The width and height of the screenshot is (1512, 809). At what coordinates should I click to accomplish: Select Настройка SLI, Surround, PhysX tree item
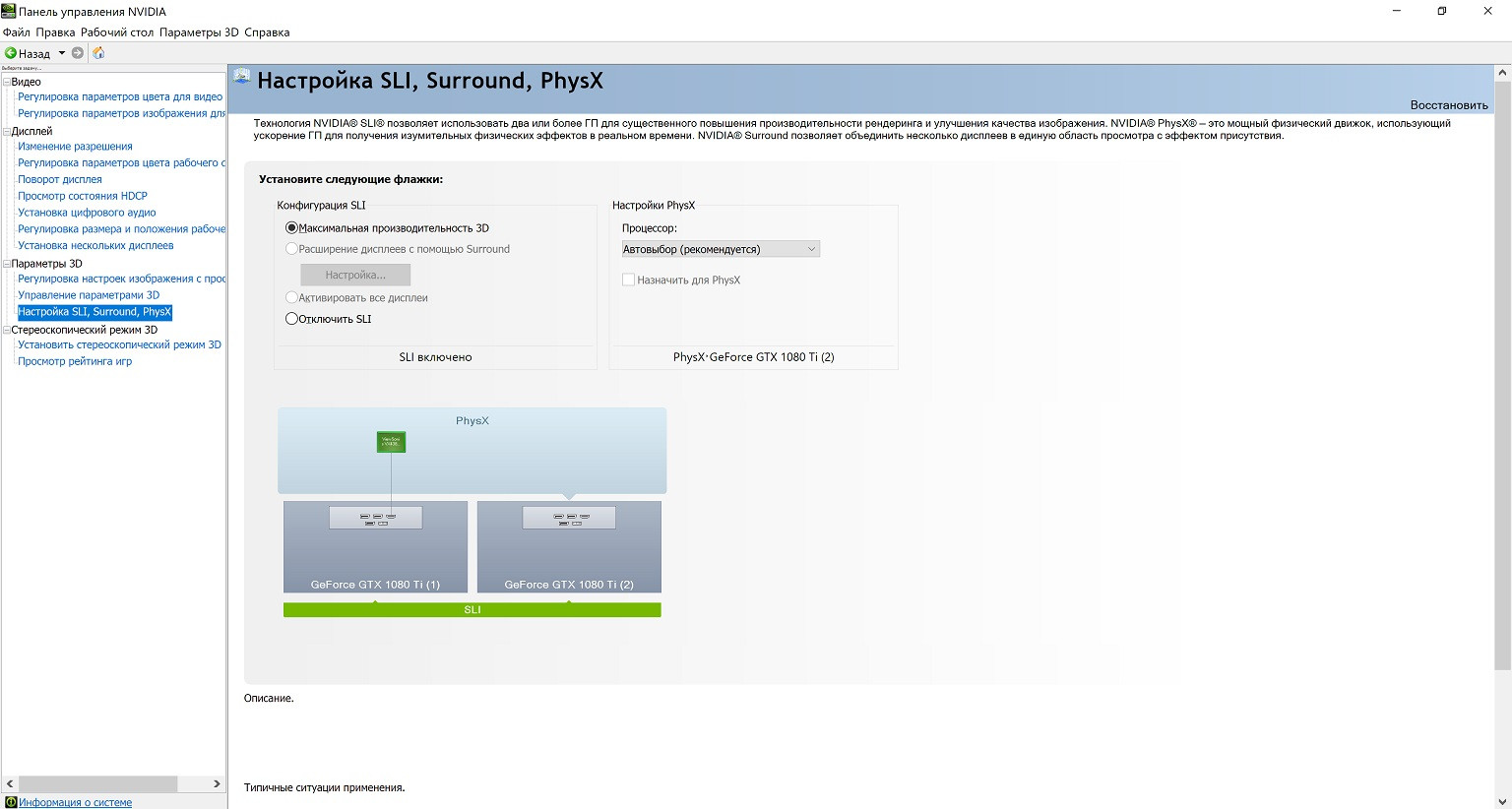click(x=94, y=312)
